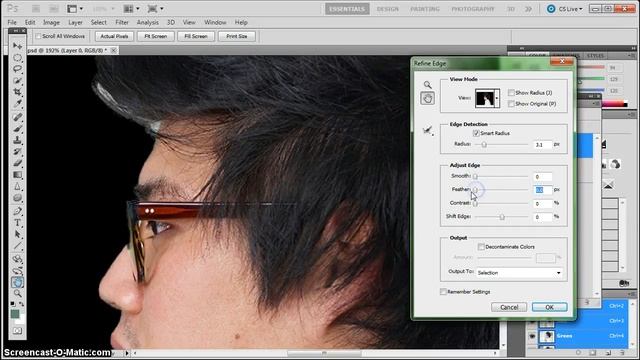Viewport: 640px width, 360px height.
Task: Expand more workspaces chevron
Action: point(528,9)
